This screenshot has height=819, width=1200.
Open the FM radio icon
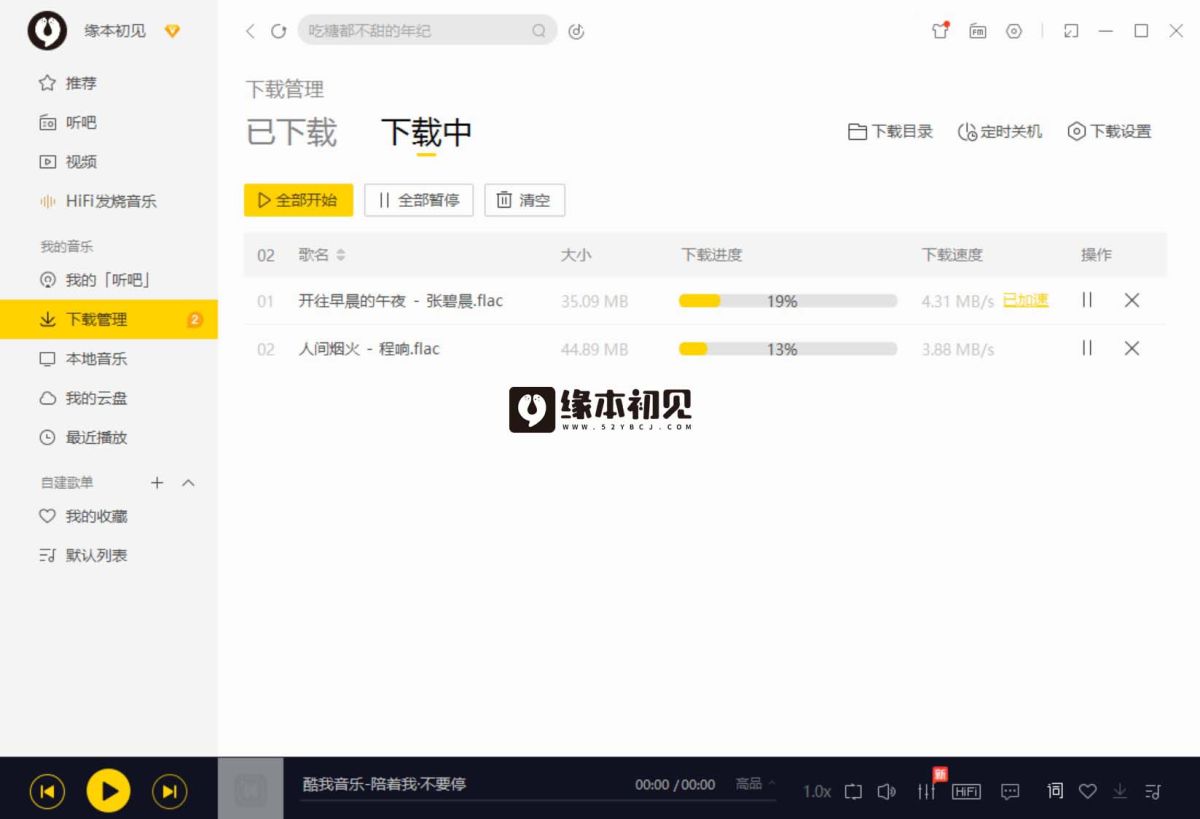(x=977, y=31)
